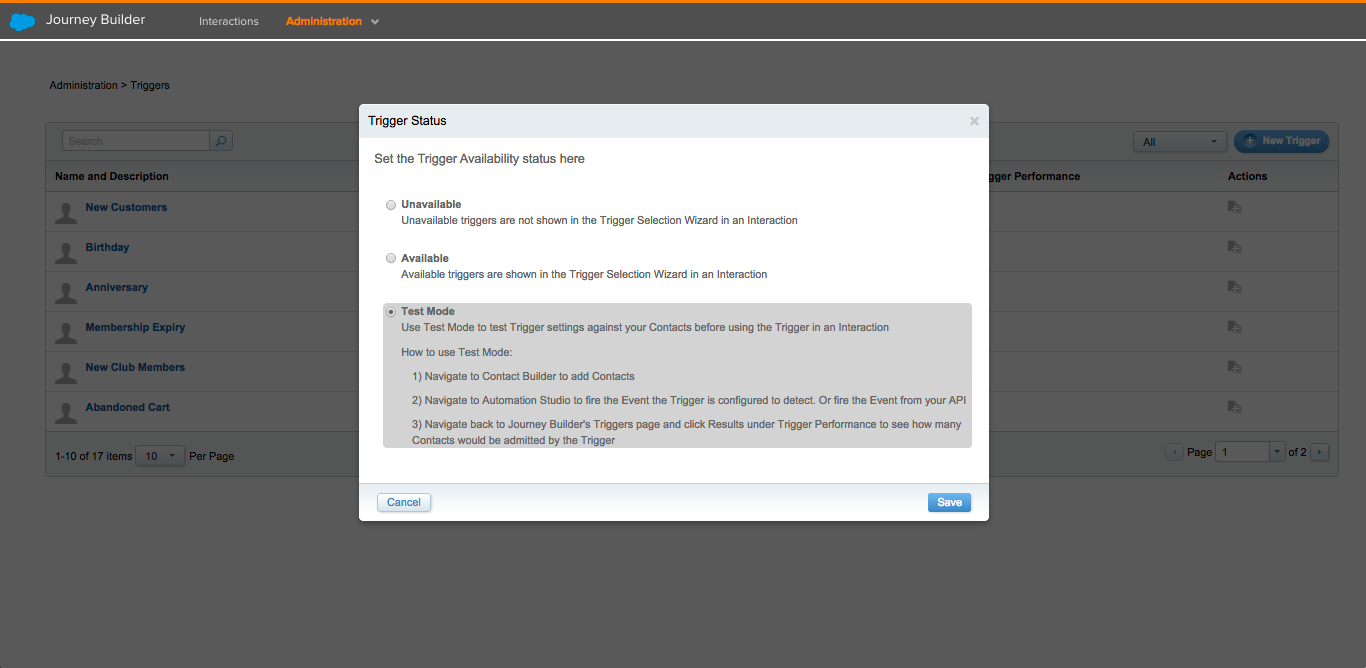Open the Interactions menu item
The width and height of the screenshot is (1366, 668).
pos(229,21)
